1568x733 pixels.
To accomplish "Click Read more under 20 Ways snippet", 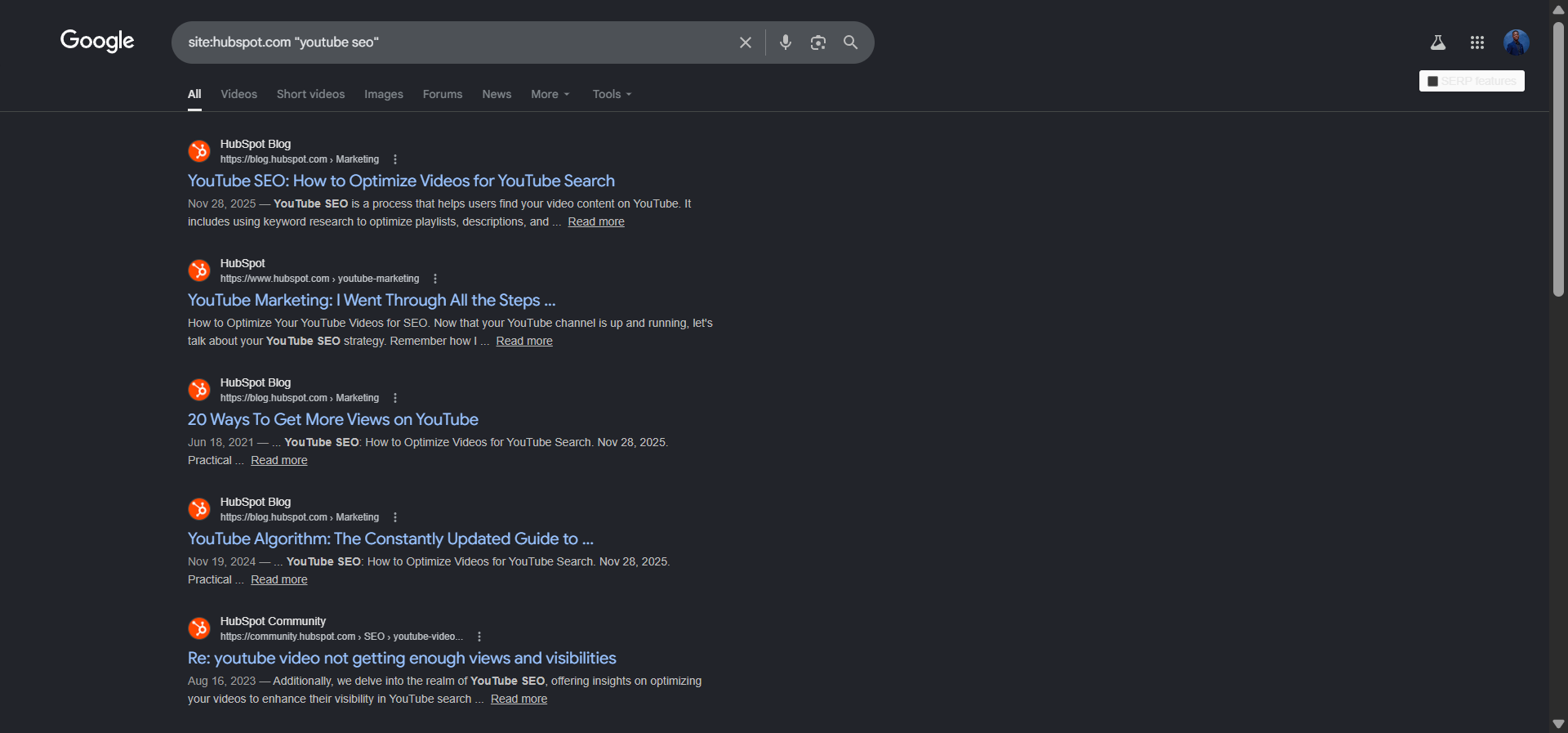I will click(279, 460).
